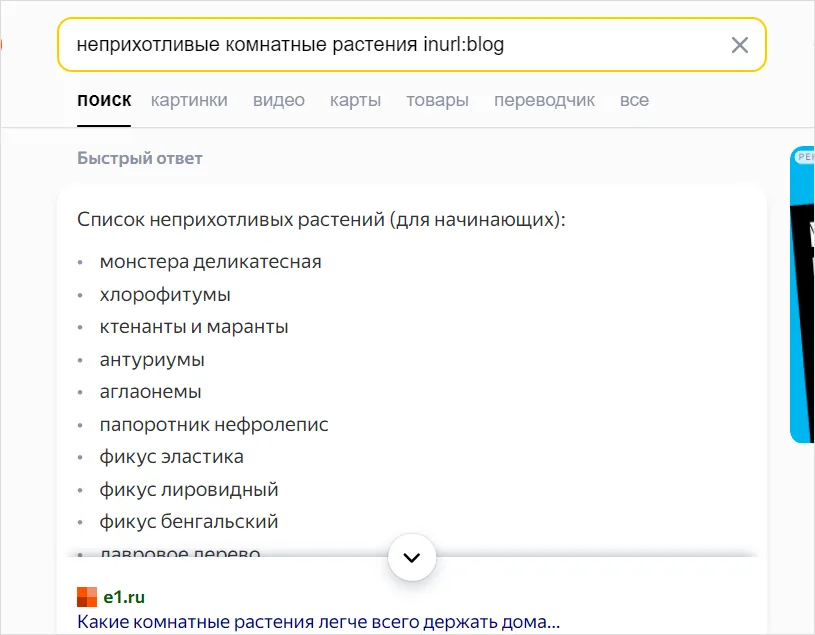Click inside the search input field
The height and width of the screenshot is (635, 815).
tap(300, 44)
